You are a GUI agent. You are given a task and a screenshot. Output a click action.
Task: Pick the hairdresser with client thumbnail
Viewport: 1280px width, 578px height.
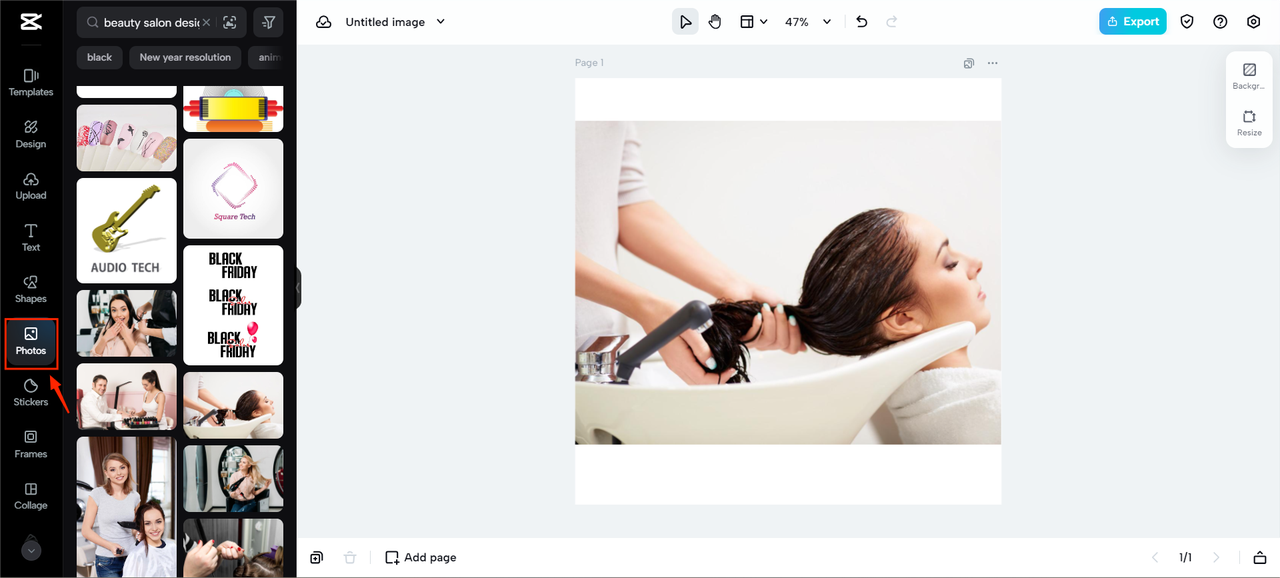[x=127, y=506]
